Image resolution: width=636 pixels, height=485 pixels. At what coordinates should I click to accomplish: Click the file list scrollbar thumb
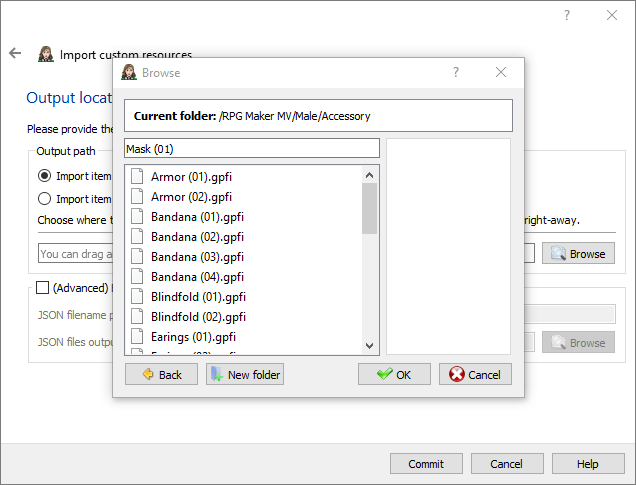[x=369, y=208]
